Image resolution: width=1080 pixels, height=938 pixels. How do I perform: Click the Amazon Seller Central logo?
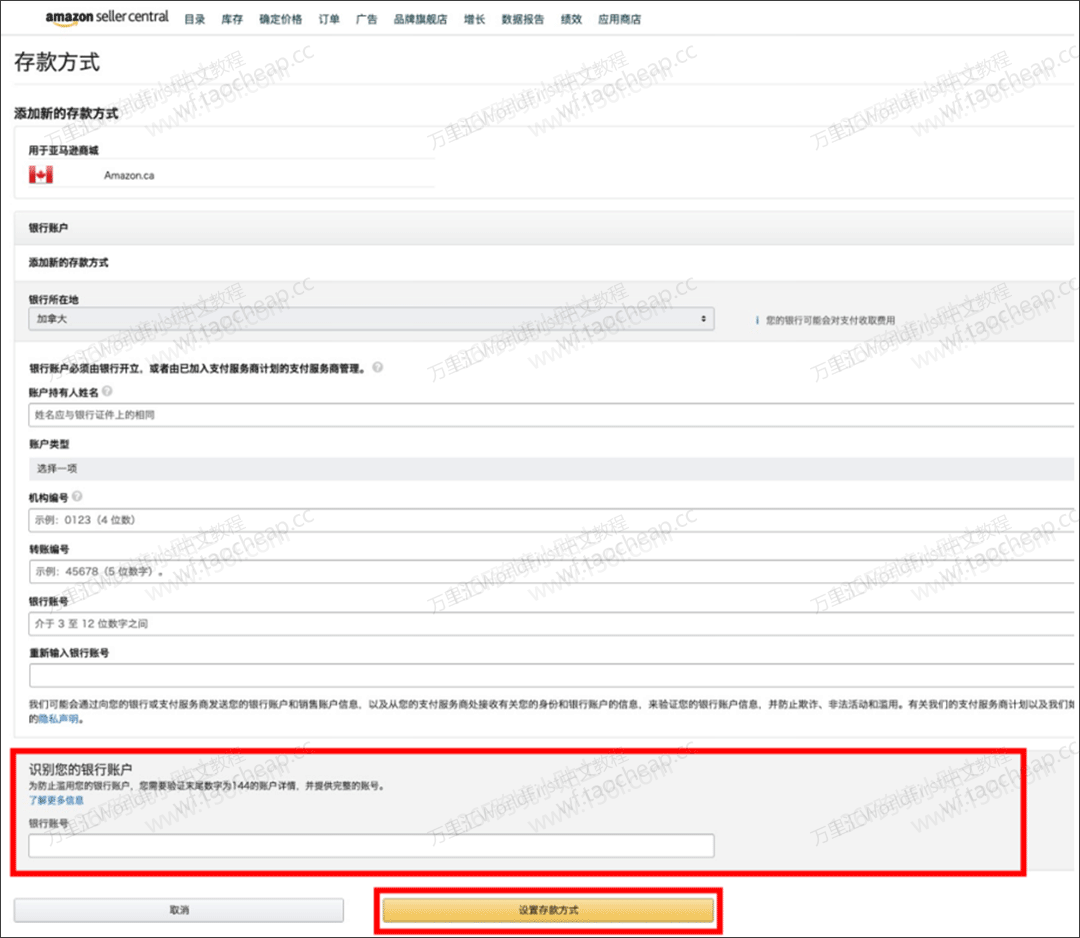[107, 17]
